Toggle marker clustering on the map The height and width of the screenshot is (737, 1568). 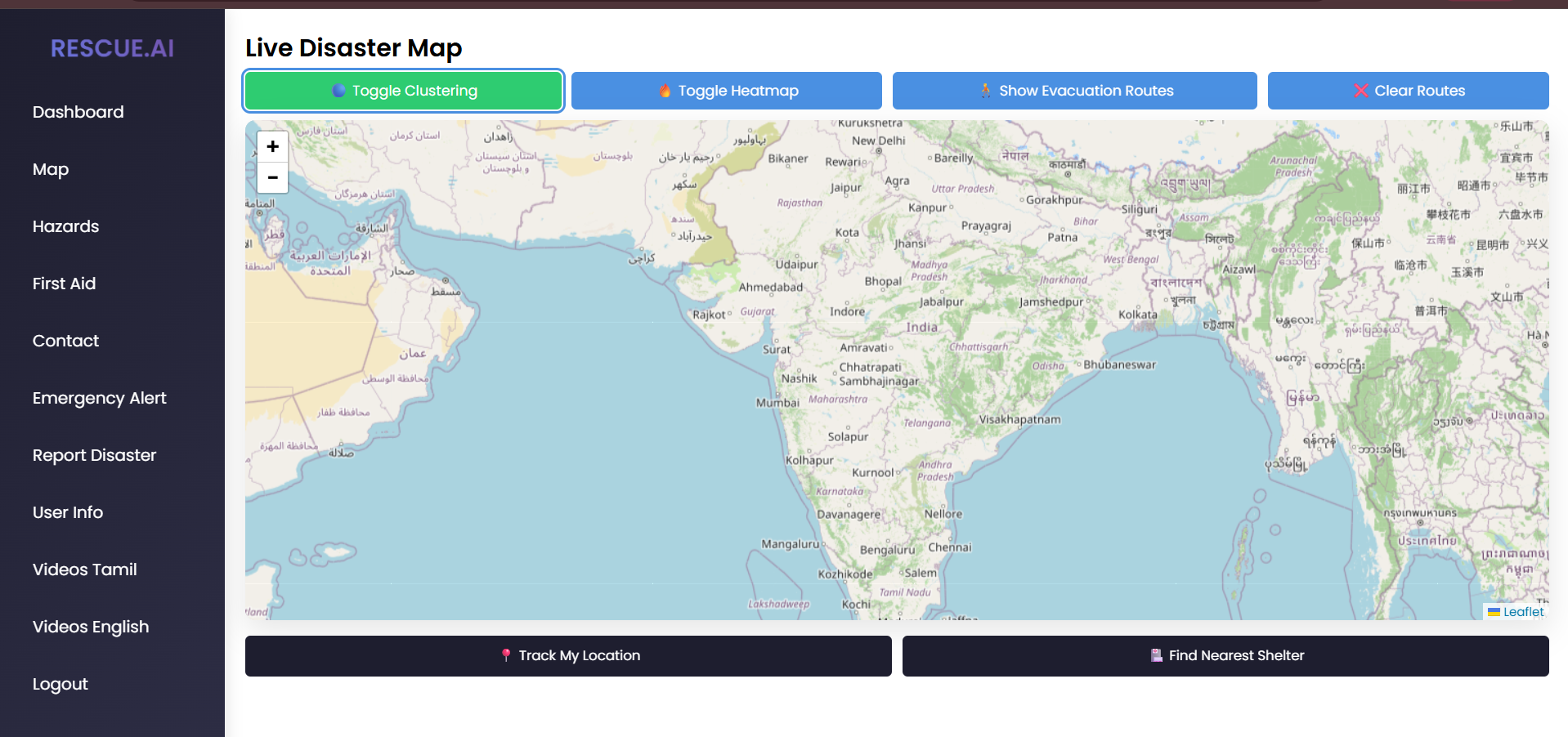[404, 91]
